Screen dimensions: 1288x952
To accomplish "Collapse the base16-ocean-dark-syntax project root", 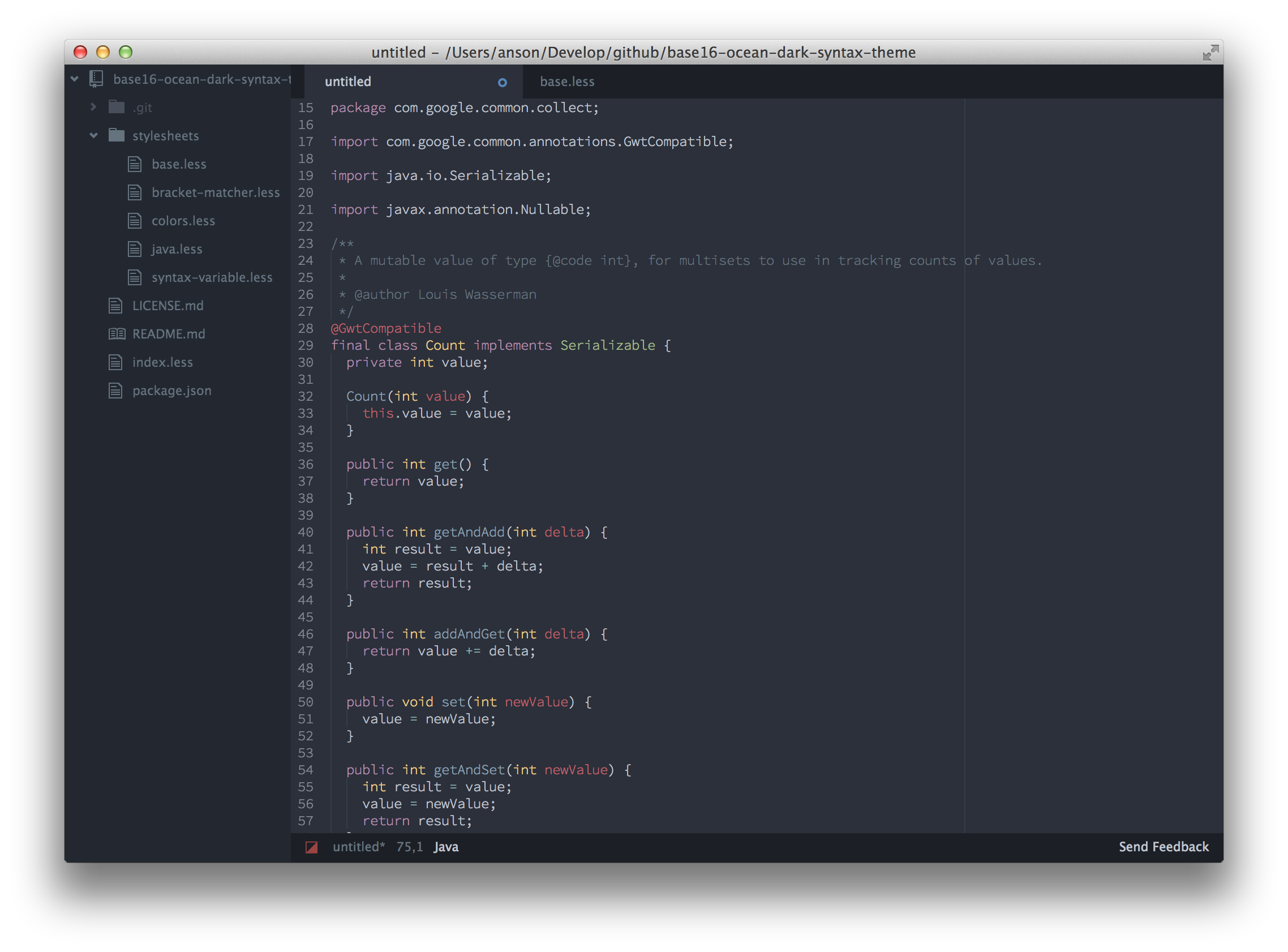I will point(74,79).
